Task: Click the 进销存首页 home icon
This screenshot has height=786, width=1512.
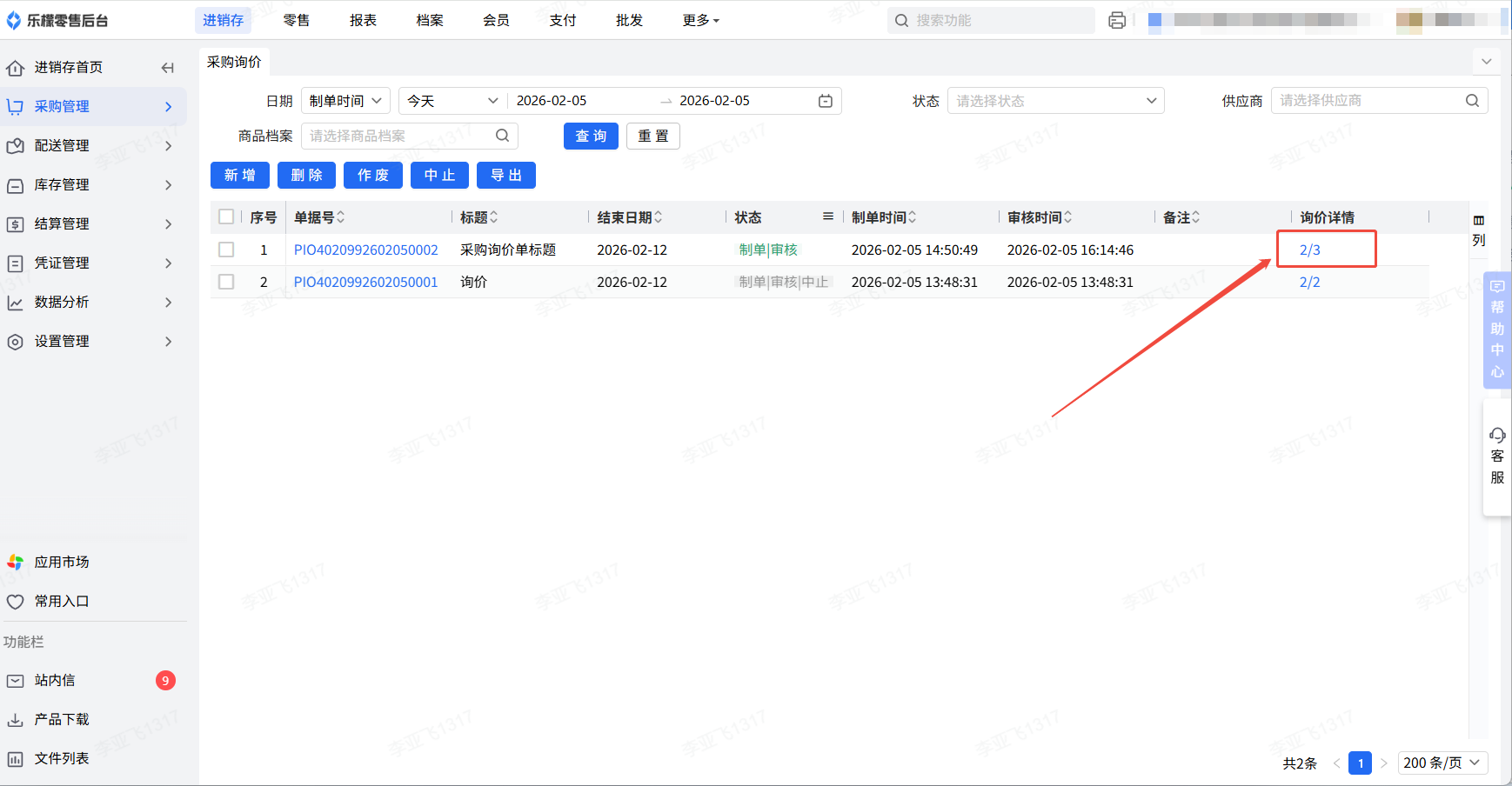Action: [15, 68]
